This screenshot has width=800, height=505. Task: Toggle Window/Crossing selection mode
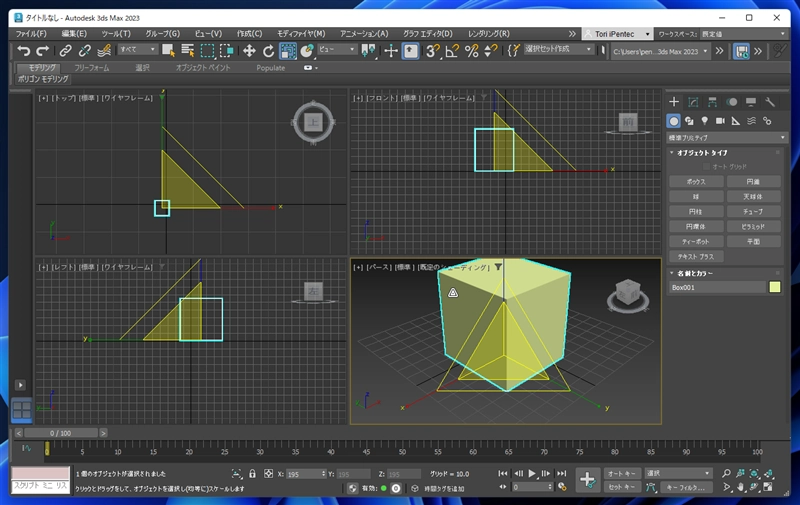[227, 50]
